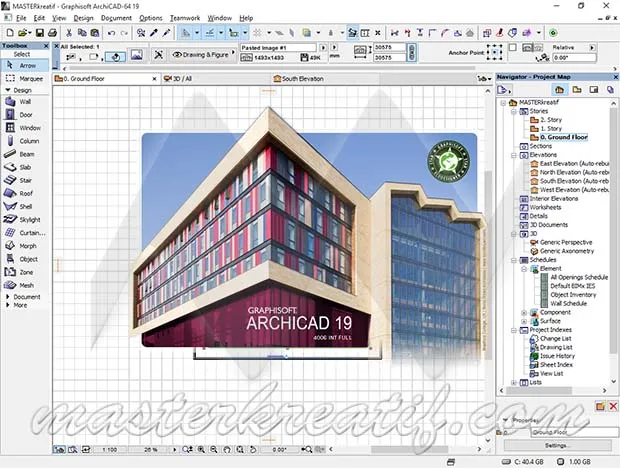Toggle the snap guides toolbar button
The width and height of the screenshot is (620, 468).
point(210,33)
